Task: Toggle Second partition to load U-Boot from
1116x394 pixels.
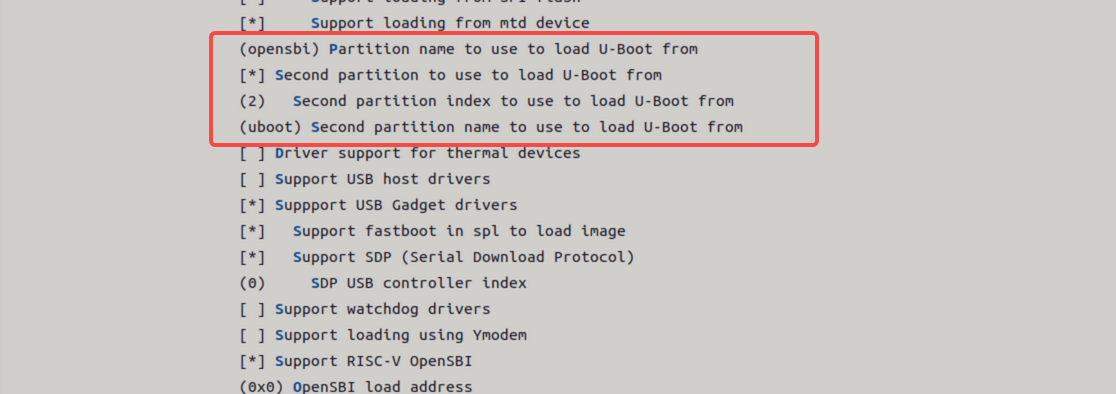Action: (x=451, y=75)
